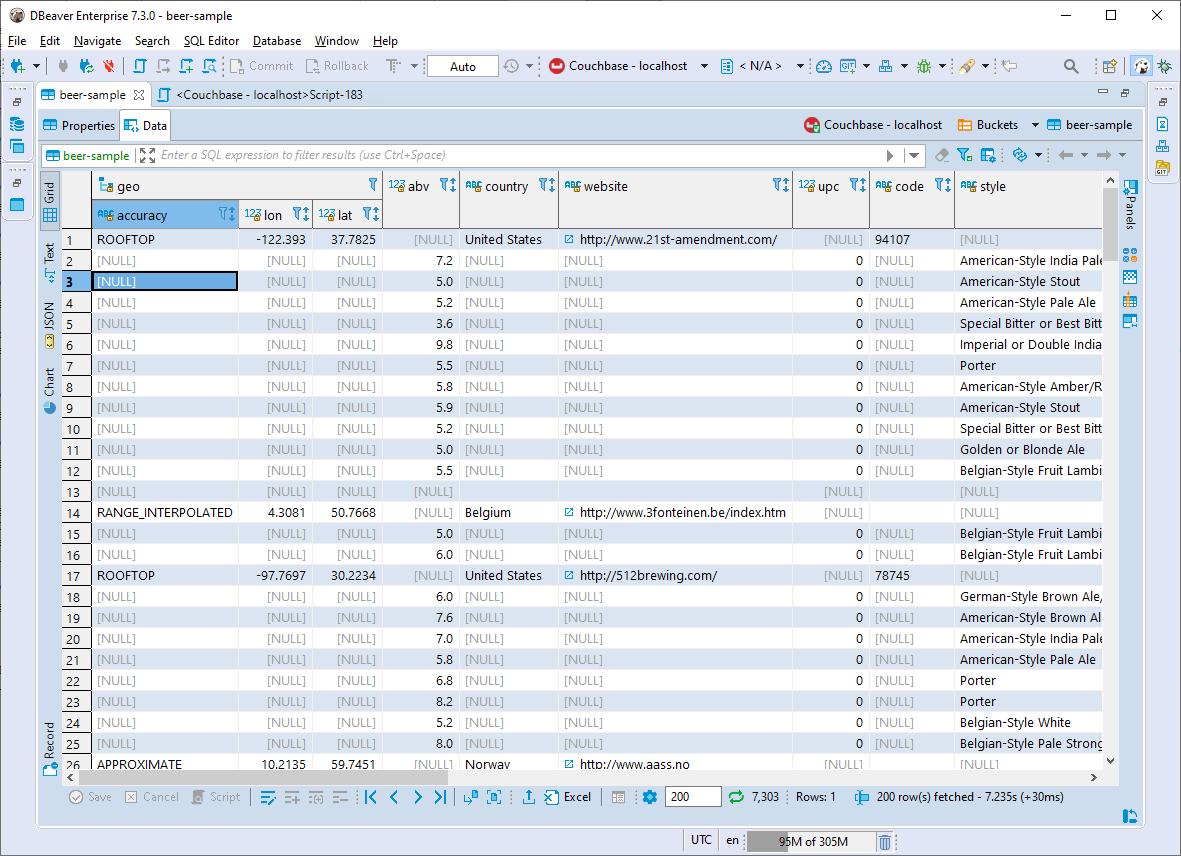The image size is (1181, 856).
Task: Jump to the last row navigation arrow
Action: coord(440,797)
